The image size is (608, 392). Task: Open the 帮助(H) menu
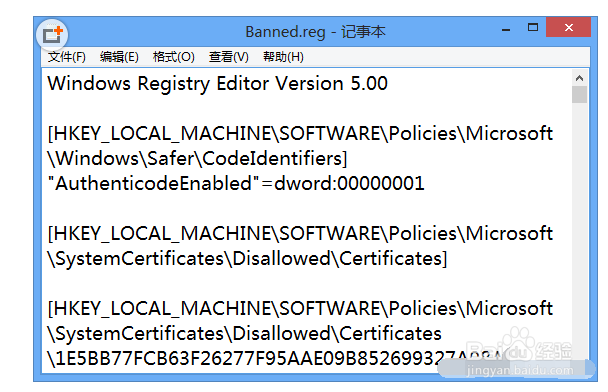[x=283, y=57]
